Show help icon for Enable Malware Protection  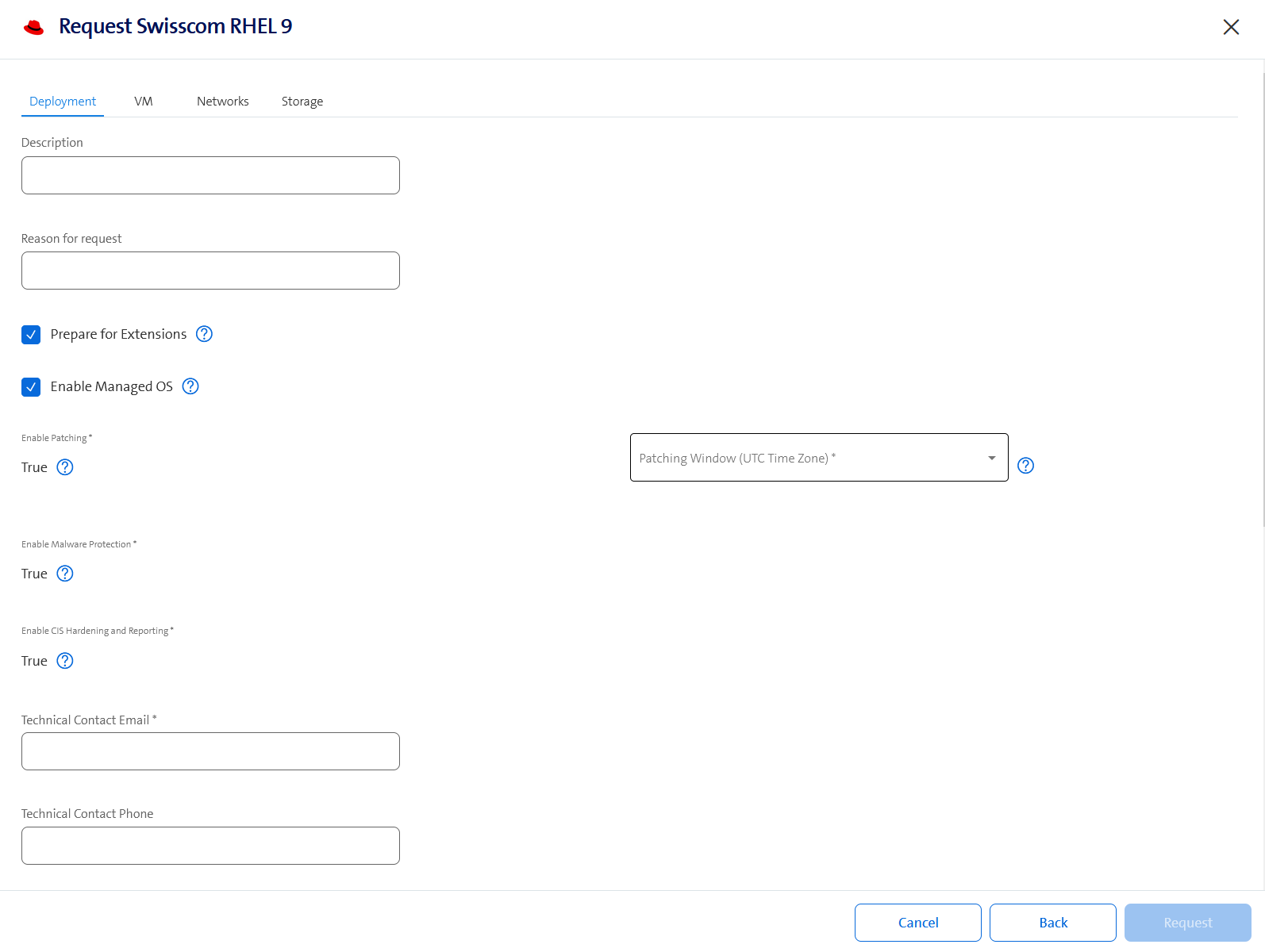coord(65,574)
